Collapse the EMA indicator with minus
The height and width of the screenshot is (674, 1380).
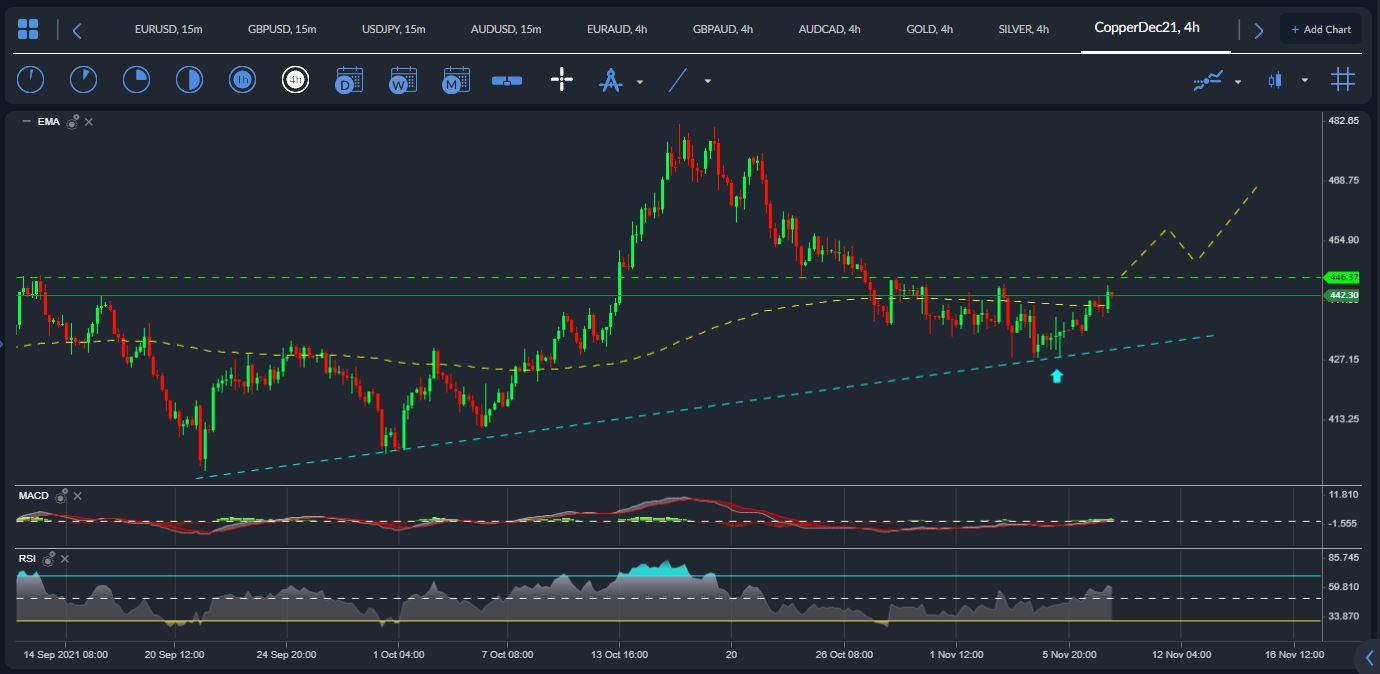click(26, 122)
